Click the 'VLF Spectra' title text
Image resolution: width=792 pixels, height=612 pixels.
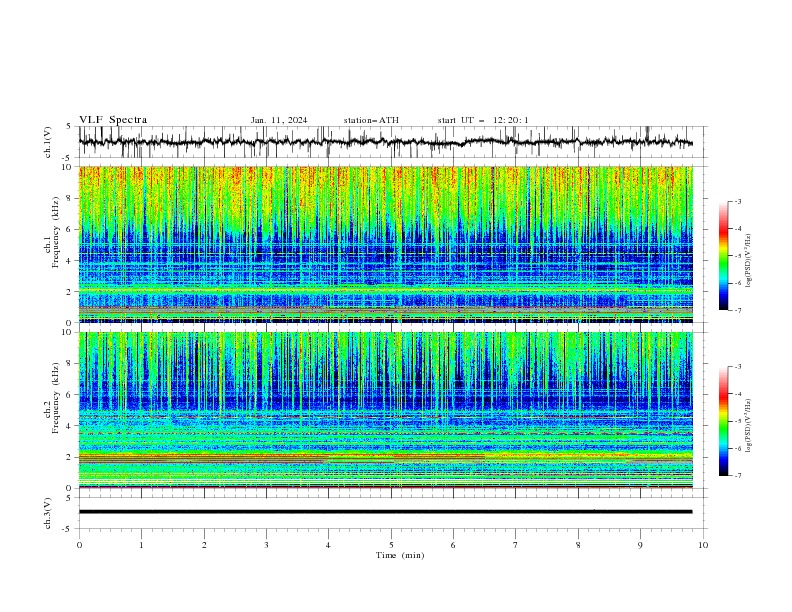click(x=113, y=120)
